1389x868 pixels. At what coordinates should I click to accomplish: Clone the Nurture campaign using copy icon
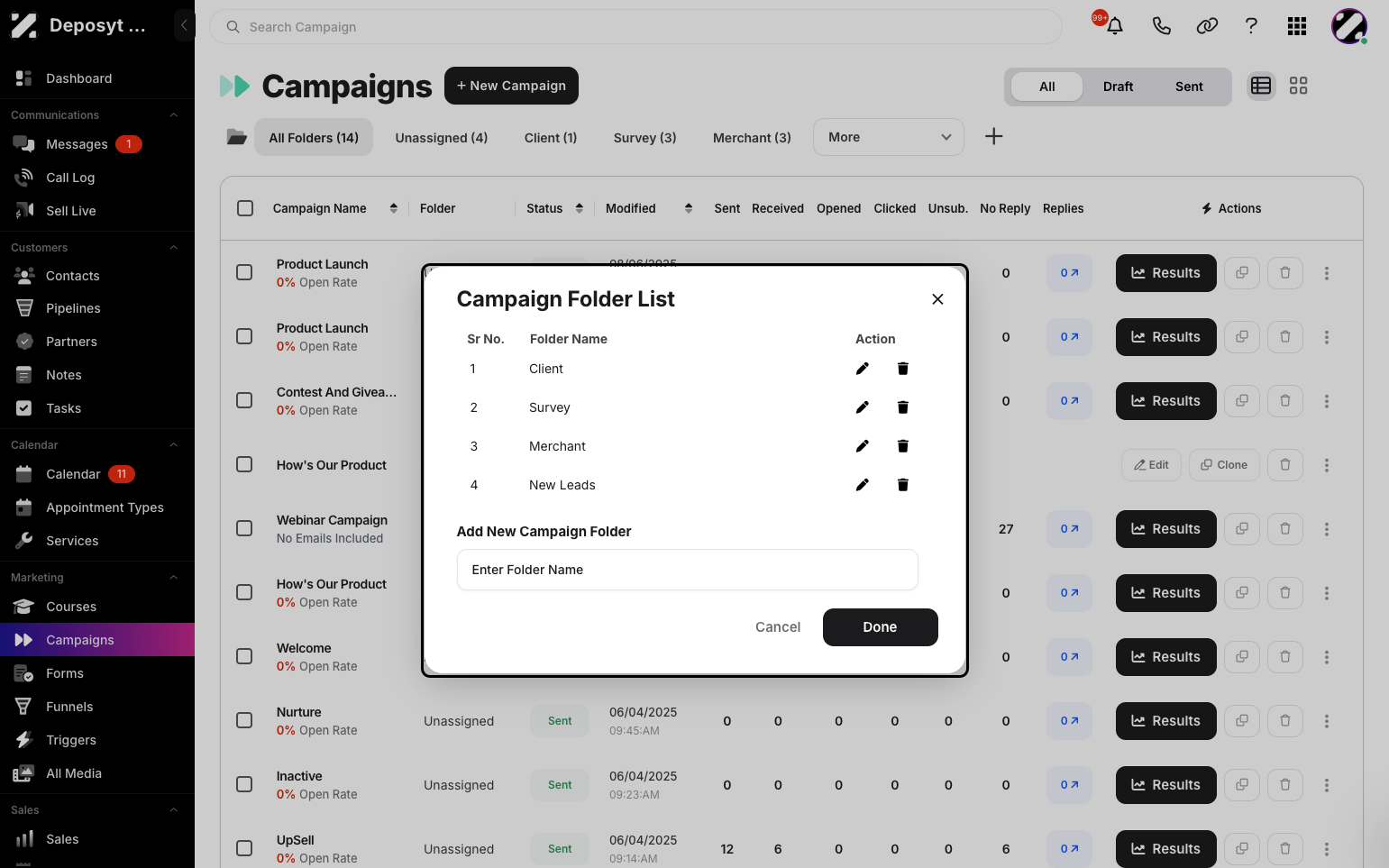click(1242, 720)
